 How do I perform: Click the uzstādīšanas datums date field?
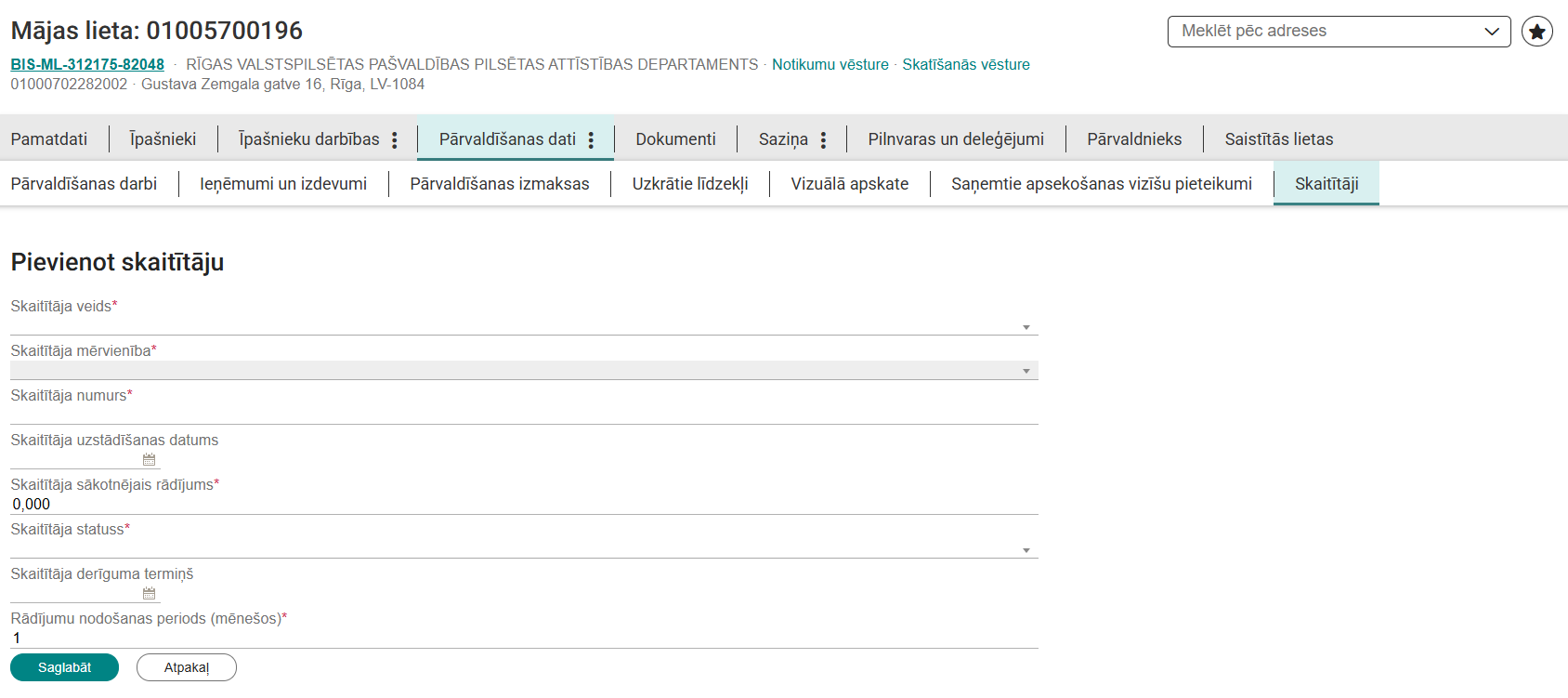pyautogui.click(x=75, y=459)
